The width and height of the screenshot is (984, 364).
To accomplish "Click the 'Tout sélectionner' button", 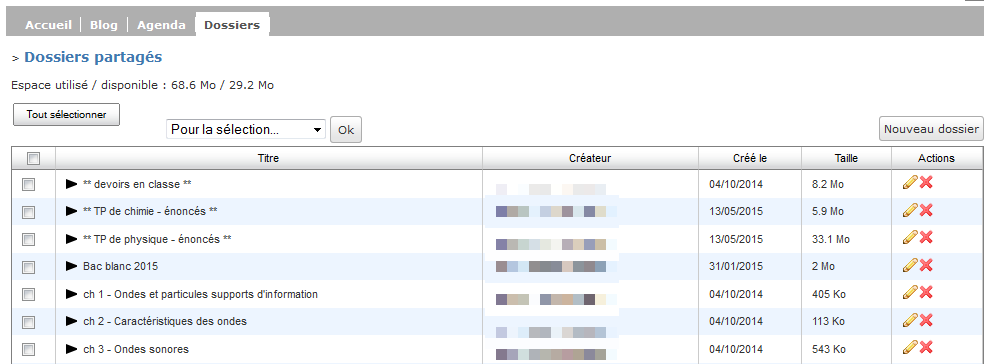I will 67,115.
